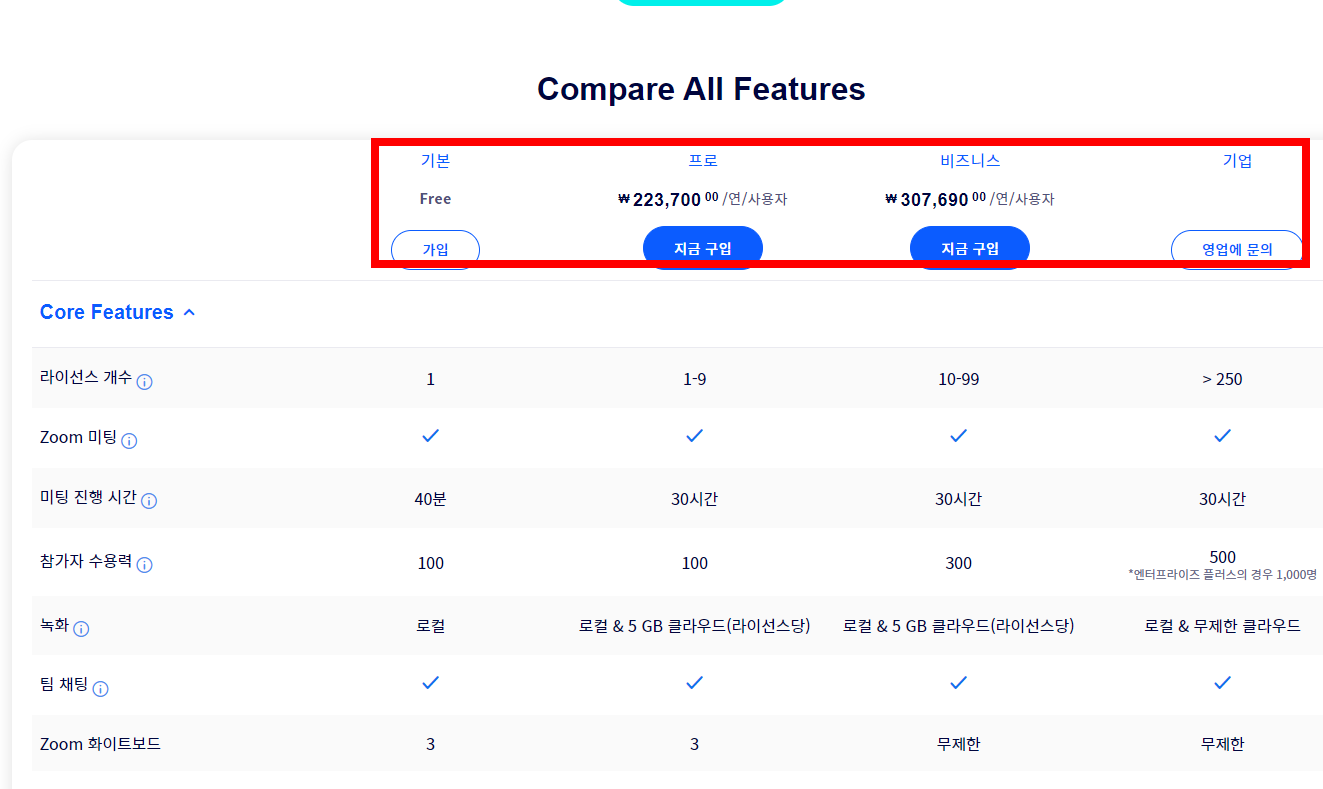The width and height of the screenshot is (1323, 789).
Task: Click the ₩223,700 price text
Action: click(668, 199)
